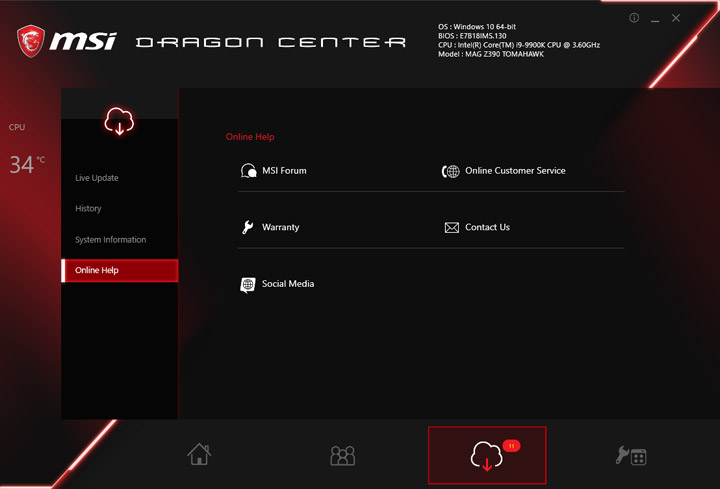720x489 pixels.
Task: Open the Contact Us link
Action: (487, 227)
